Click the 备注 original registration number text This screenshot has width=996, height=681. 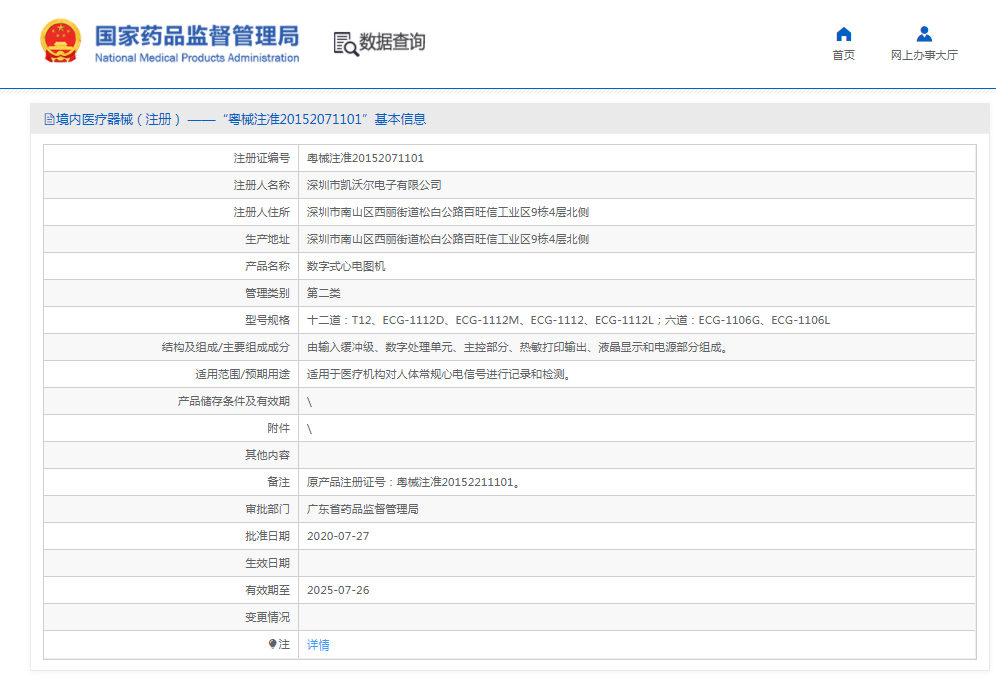[x=413, y=482]
